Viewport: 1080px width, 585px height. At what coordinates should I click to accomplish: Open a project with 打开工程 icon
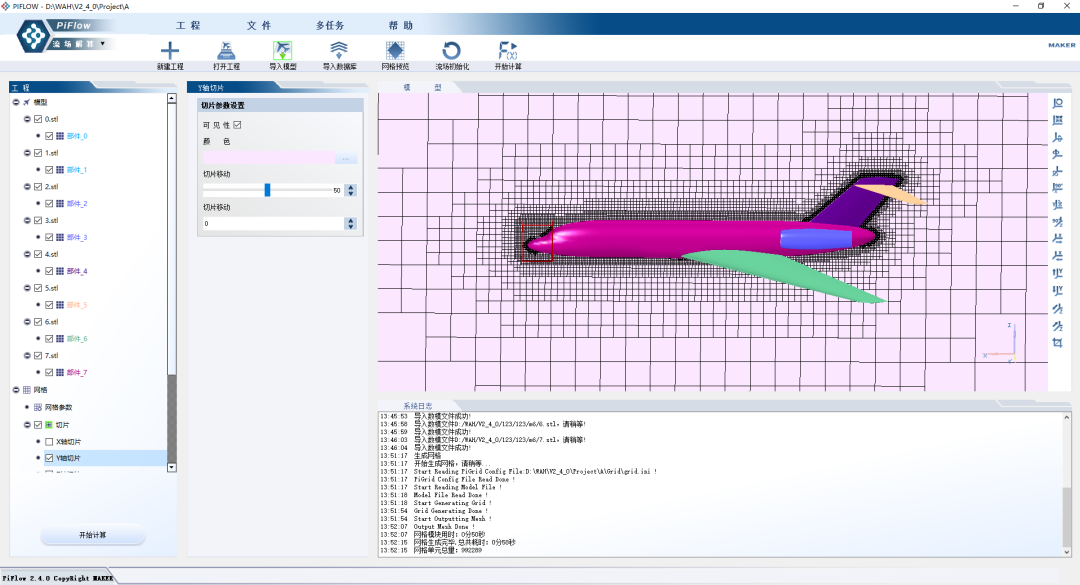226,51
